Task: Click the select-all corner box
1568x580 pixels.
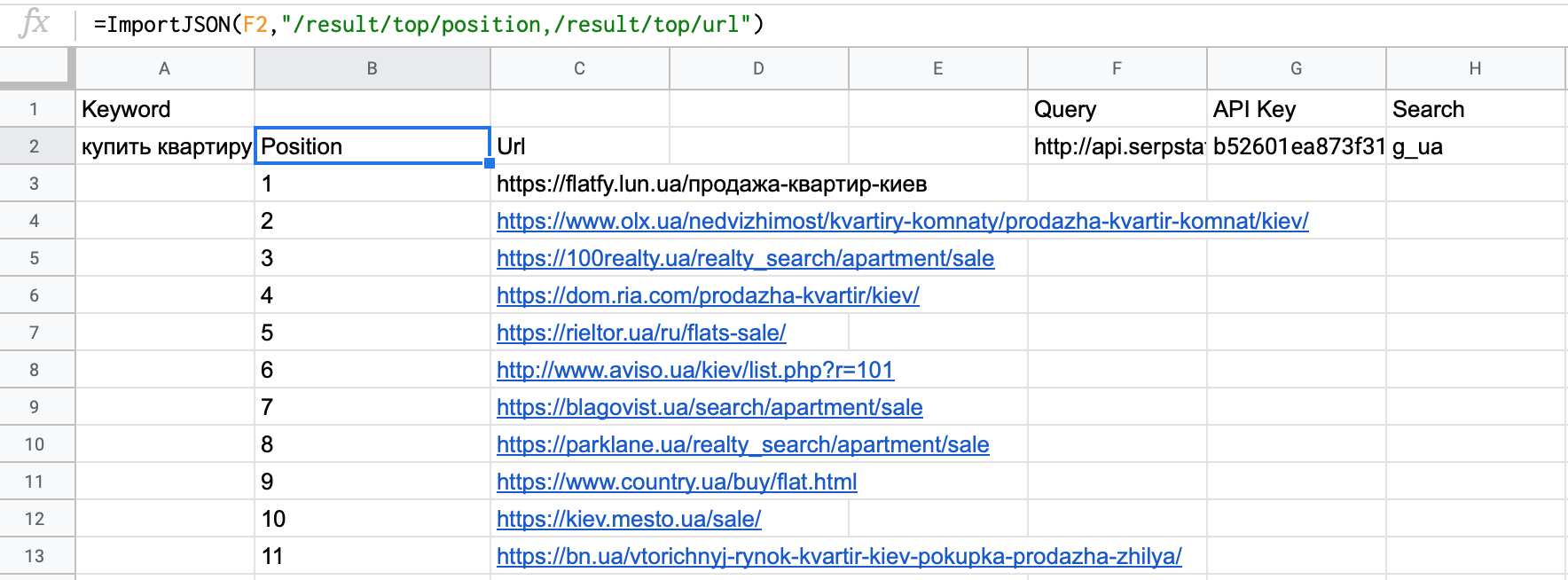Action: (35, 68)
